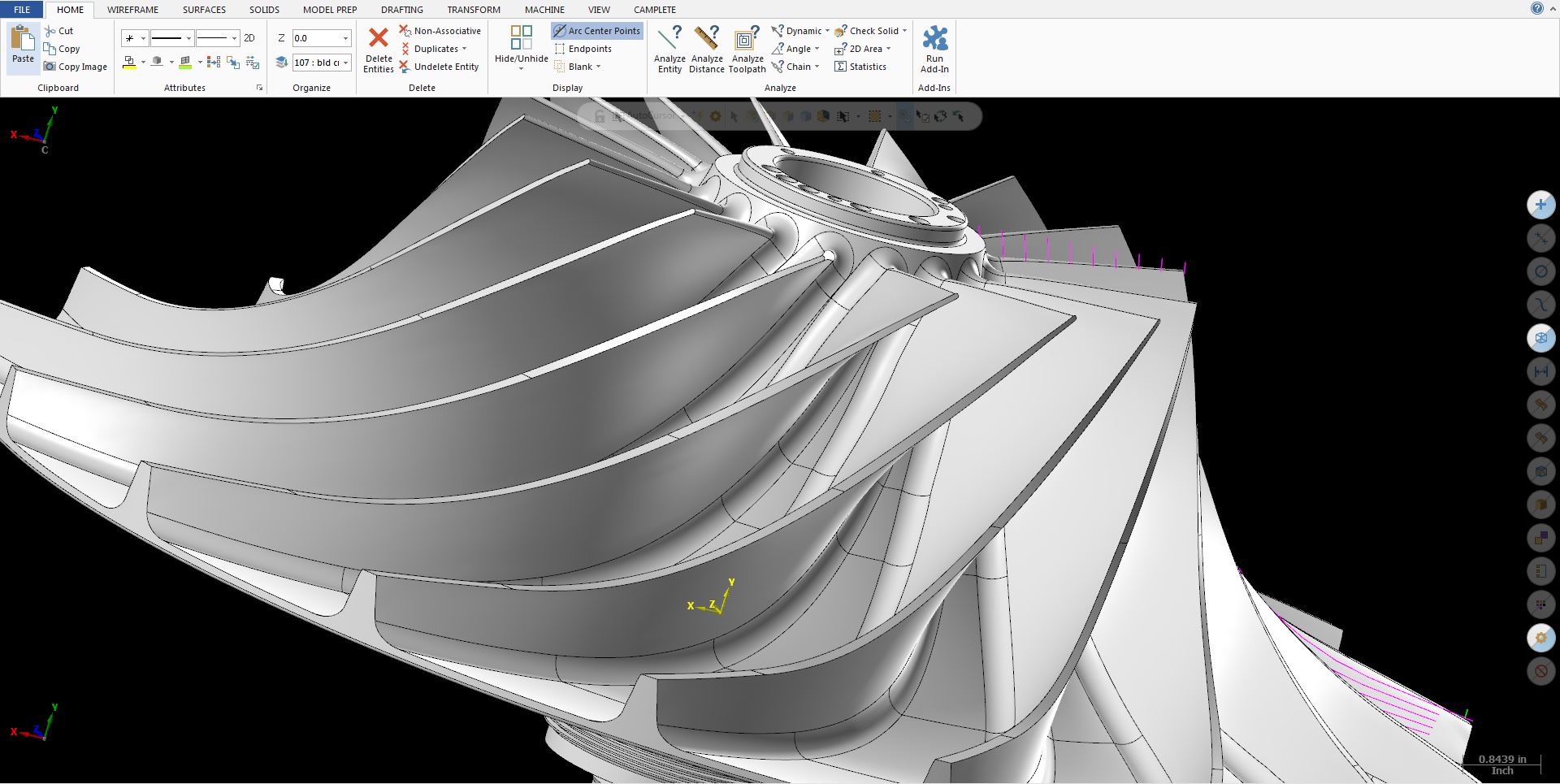Switch to the MODEL PREP tab
This screenshot has height=784, width=1560.
330,10
